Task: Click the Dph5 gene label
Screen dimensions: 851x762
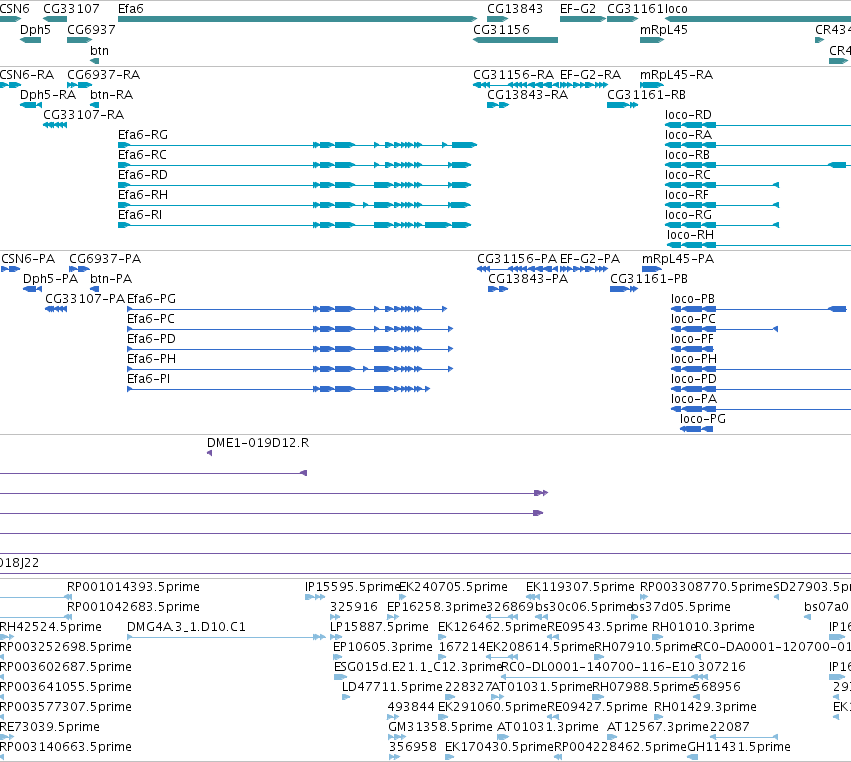Action: click(x=35, y=30)
